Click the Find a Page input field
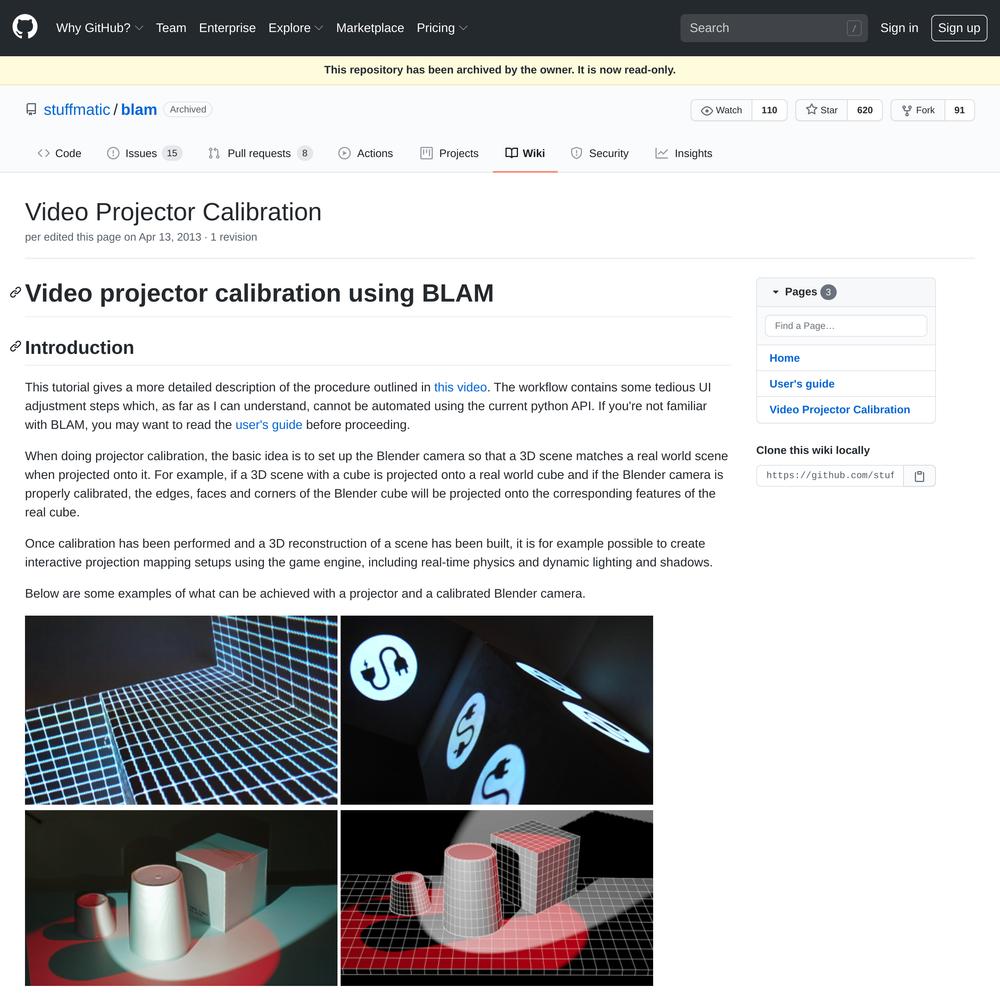 846,325
